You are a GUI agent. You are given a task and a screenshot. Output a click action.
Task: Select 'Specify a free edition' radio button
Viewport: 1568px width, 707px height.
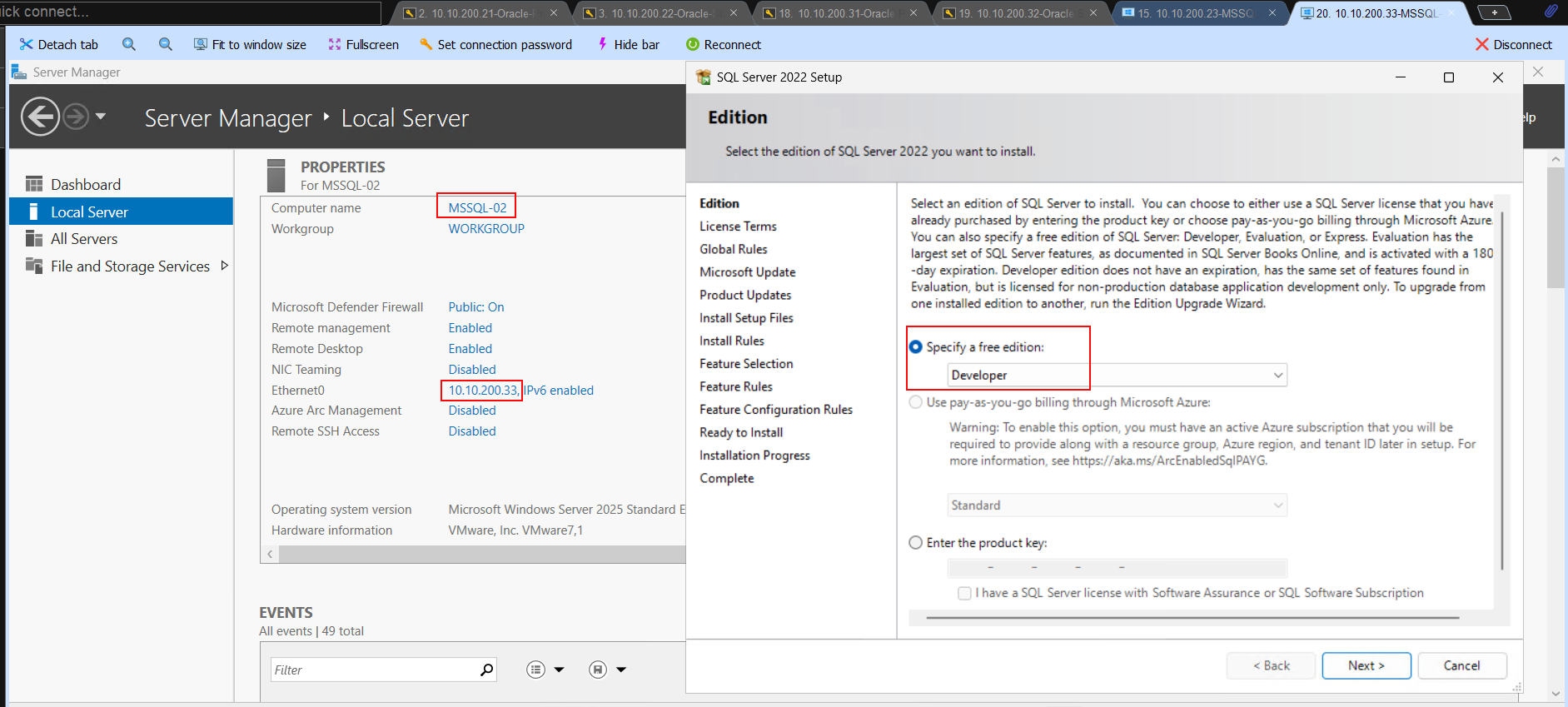point(916,347)
